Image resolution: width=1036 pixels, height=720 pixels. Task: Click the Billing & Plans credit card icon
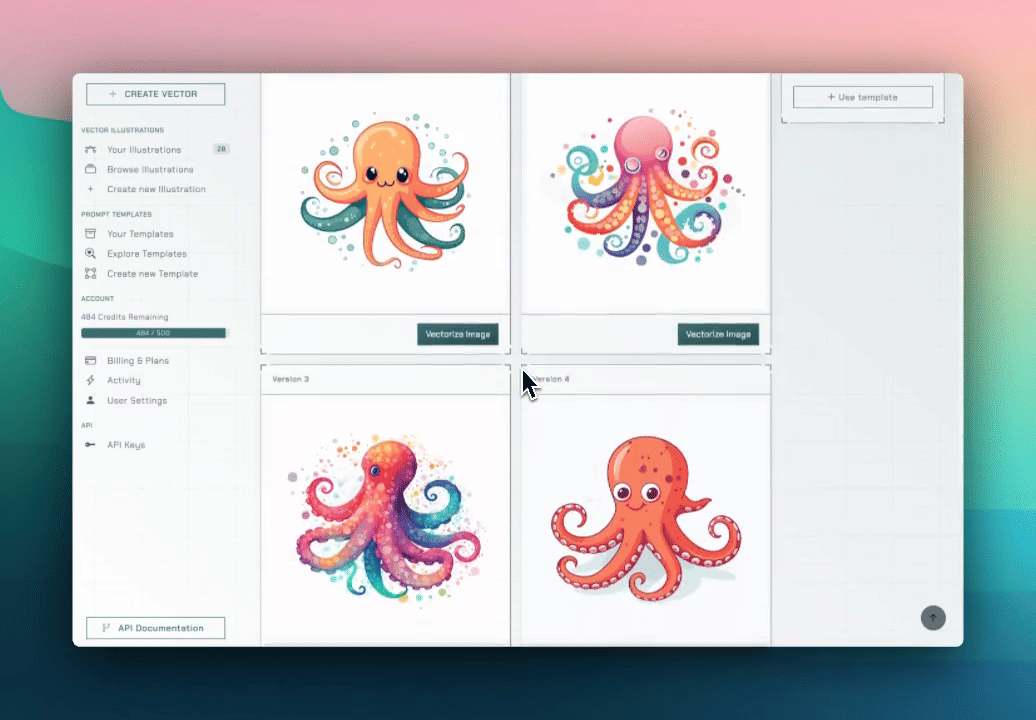(x=90, y=360)
